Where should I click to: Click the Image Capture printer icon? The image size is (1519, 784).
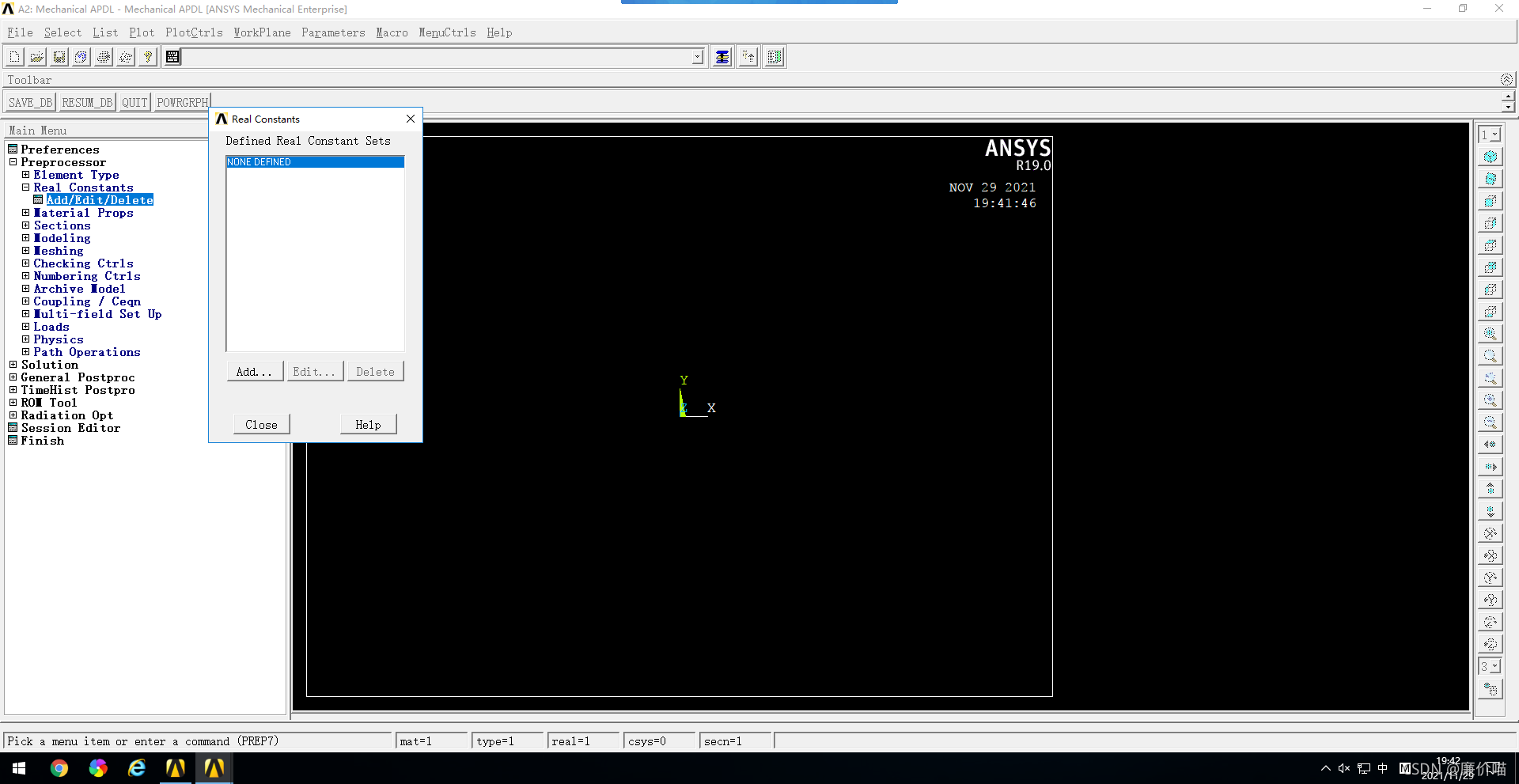coord(104,57)
